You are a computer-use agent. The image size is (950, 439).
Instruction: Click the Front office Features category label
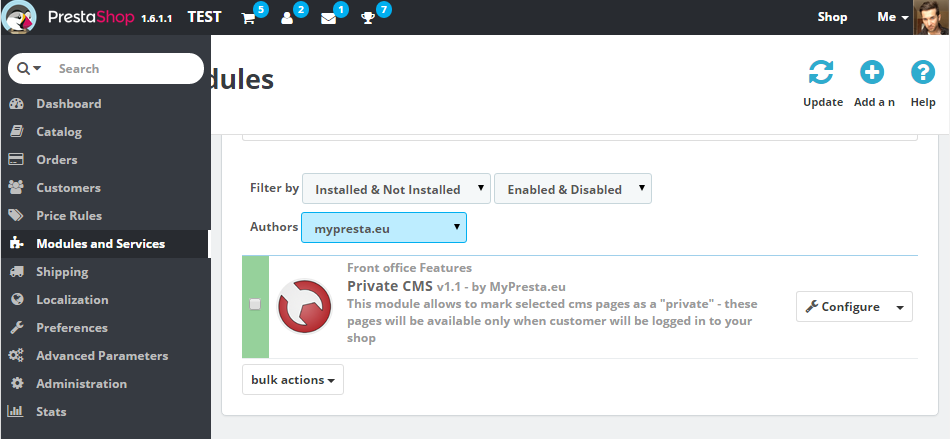[x=410, y=268]
